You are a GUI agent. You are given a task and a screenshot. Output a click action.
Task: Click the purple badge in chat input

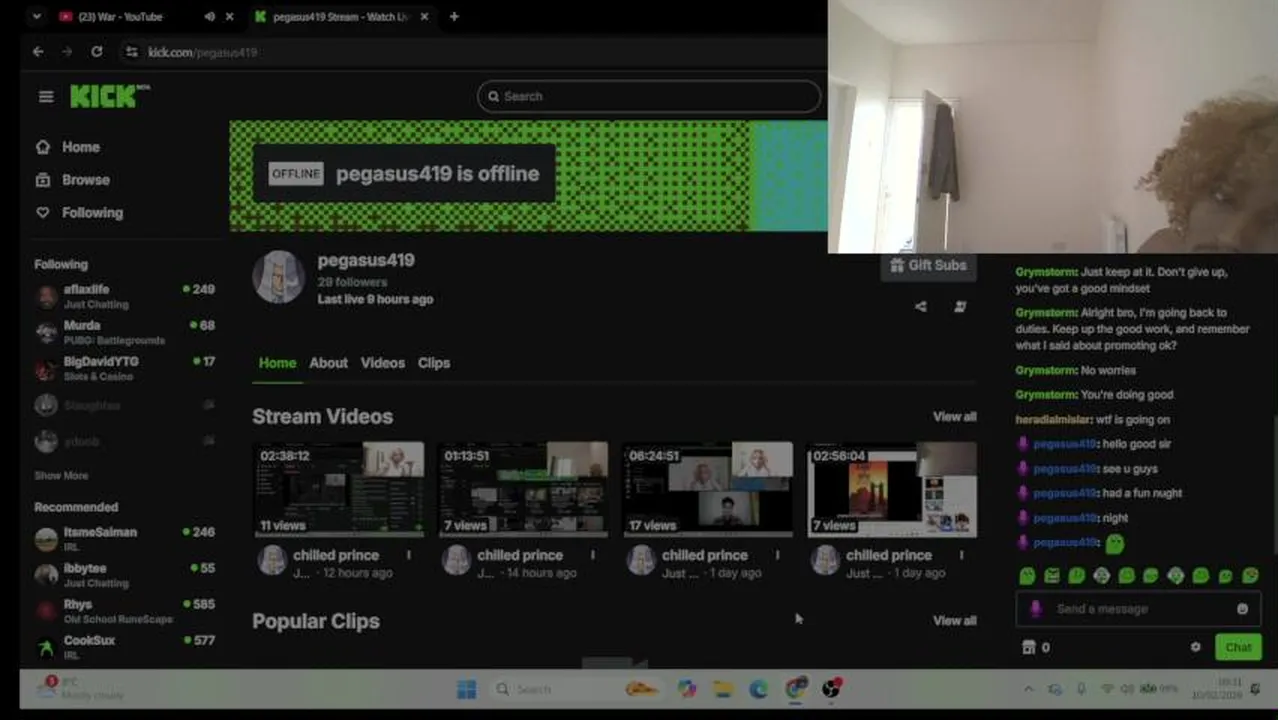(x=1036, y=609)
